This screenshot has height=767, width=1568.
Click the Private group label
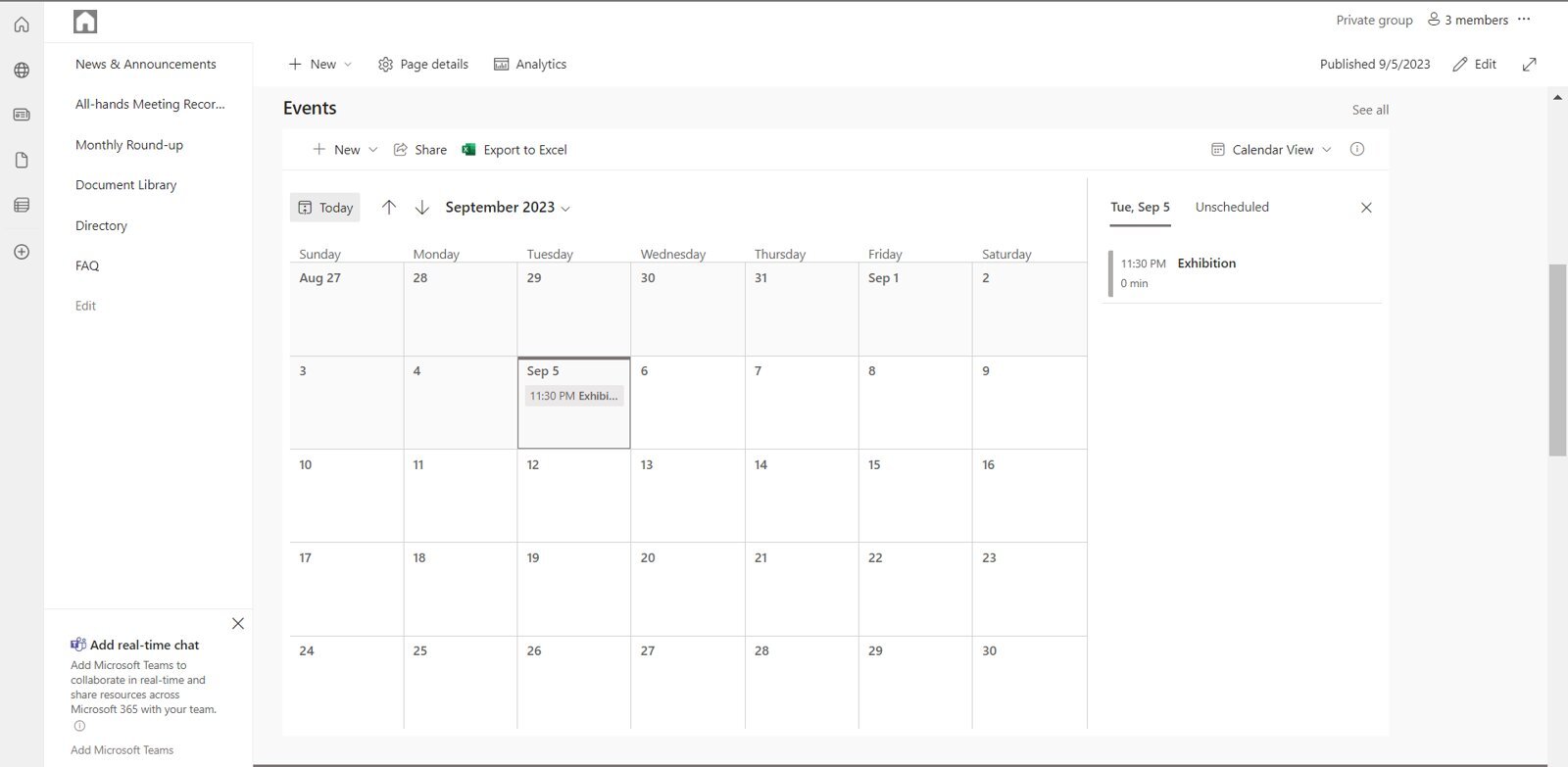click(x=1374, y=20)
